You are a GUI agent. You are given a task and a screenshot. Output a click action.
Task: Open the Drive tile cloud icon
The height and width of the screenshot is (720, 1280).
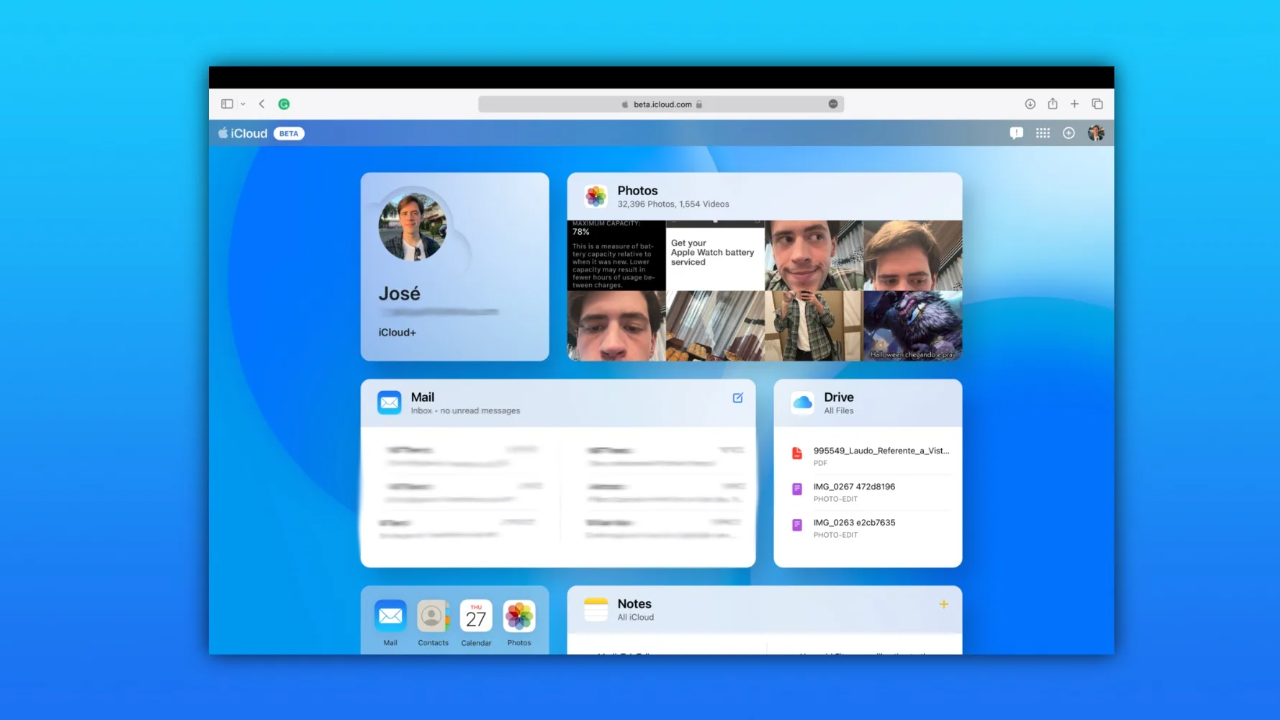click(802, 403)
